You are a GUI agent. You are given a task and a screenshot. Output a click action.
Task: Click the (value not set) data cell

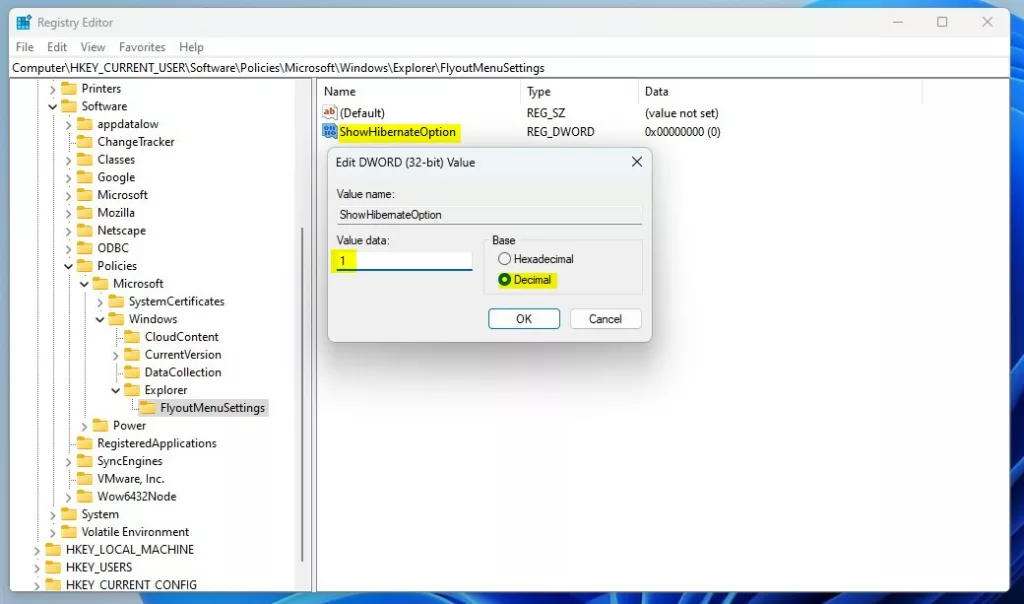click(682, 113)
